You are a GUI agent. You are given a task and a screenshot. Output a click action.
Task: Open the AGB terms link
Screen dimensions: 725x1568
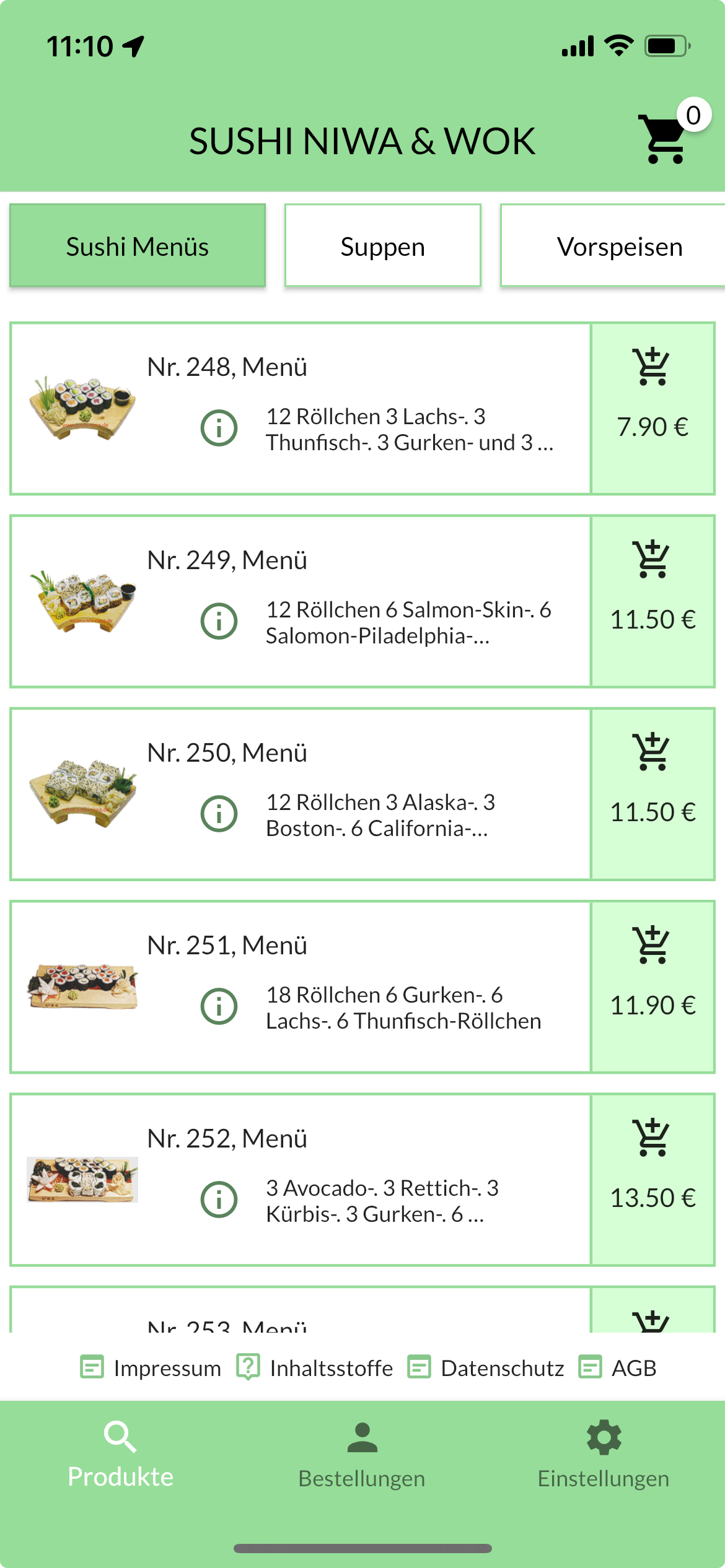coord(618,1367)
